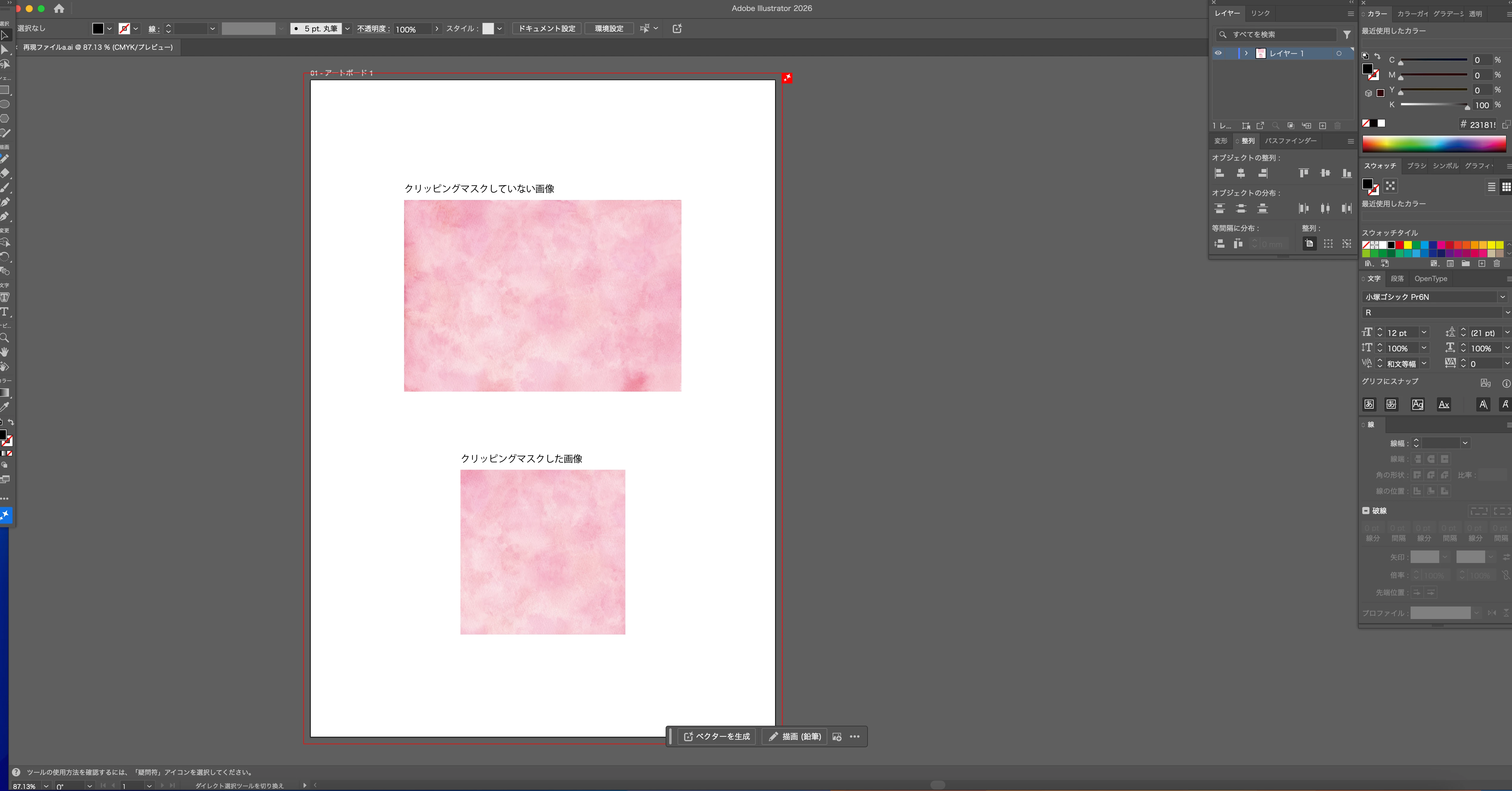Hide レイヤー 1 with eye icon

[x=1219, y=53]
